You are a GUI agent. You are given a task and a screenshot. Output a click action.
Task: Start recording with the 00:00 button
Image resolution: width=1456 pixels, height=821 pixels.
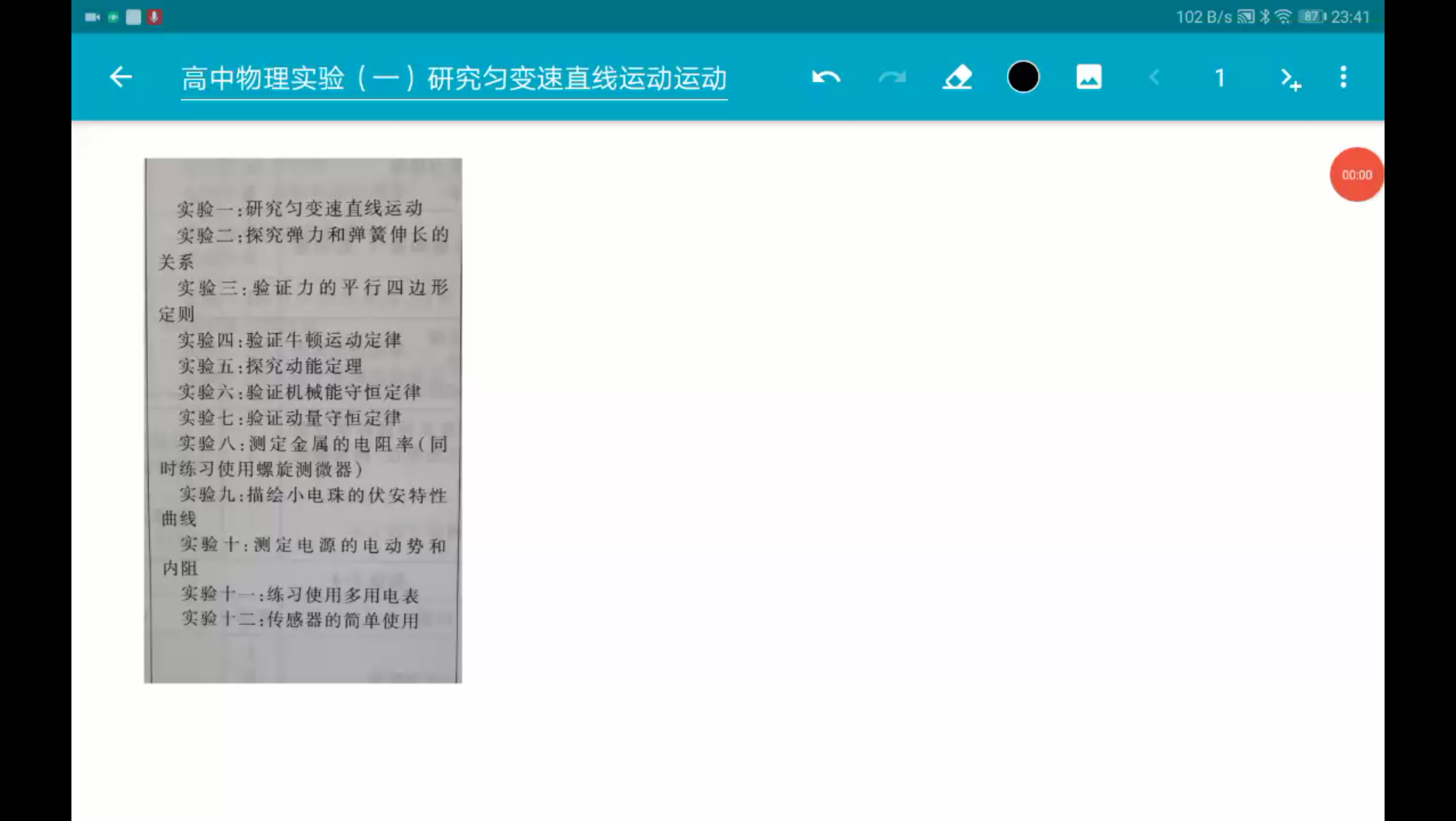click(1356, 174)
